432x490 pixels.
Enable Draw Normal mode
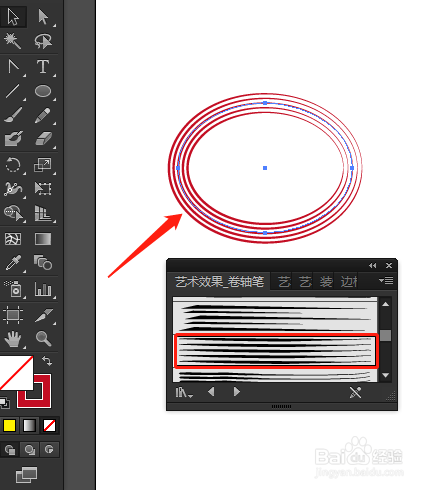click(x=10, y=450)
